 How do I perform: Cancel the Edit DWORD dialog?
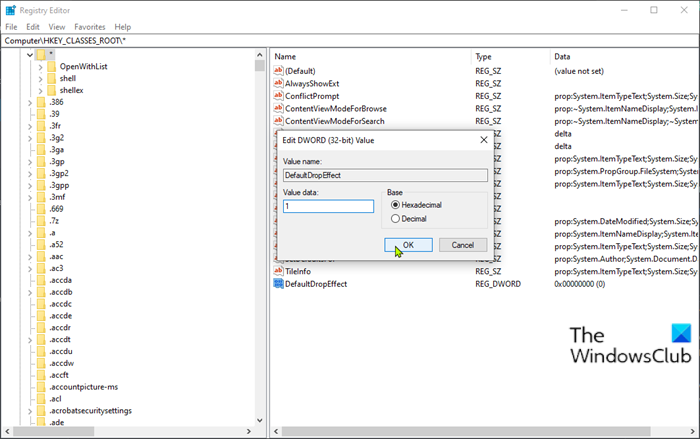click(462, 245)
